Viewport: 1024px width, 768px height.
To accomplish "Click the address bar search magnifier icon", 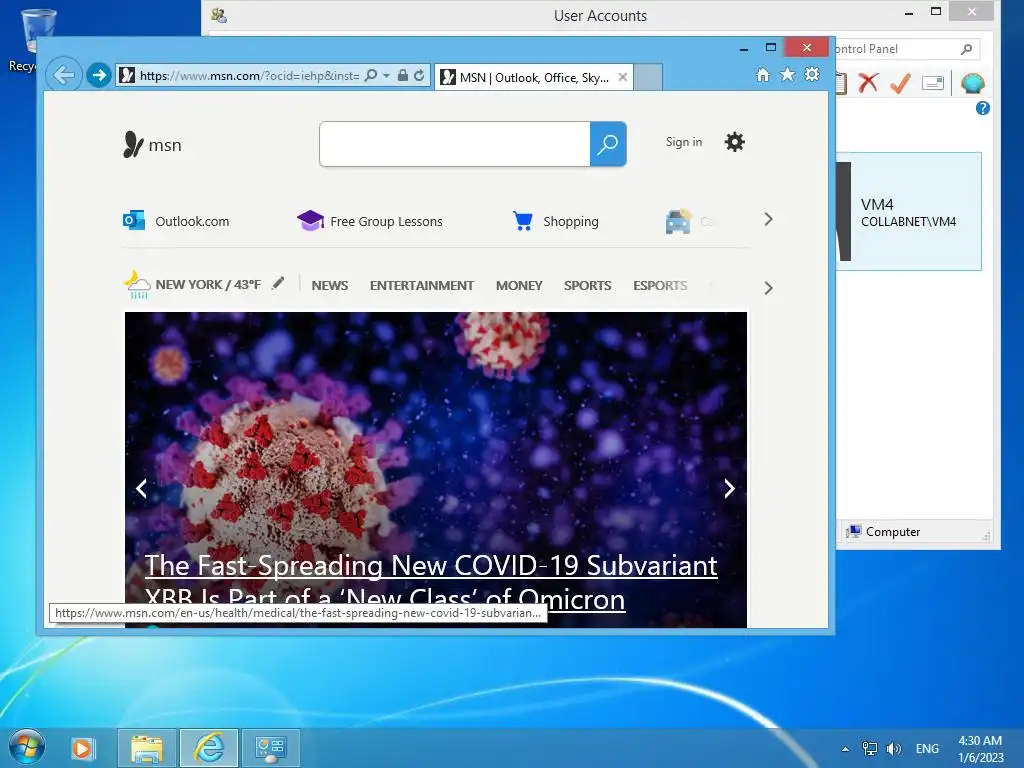I will pos(370,75).
